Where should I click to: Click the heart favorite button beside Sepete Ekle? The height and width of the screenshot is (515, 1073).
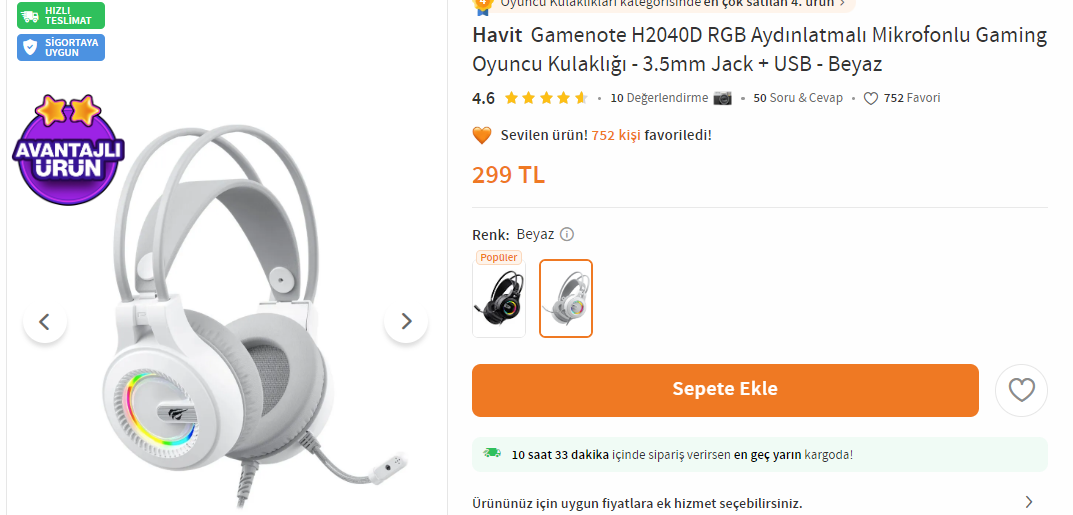pyautogui.click(x=1021, y=391)
